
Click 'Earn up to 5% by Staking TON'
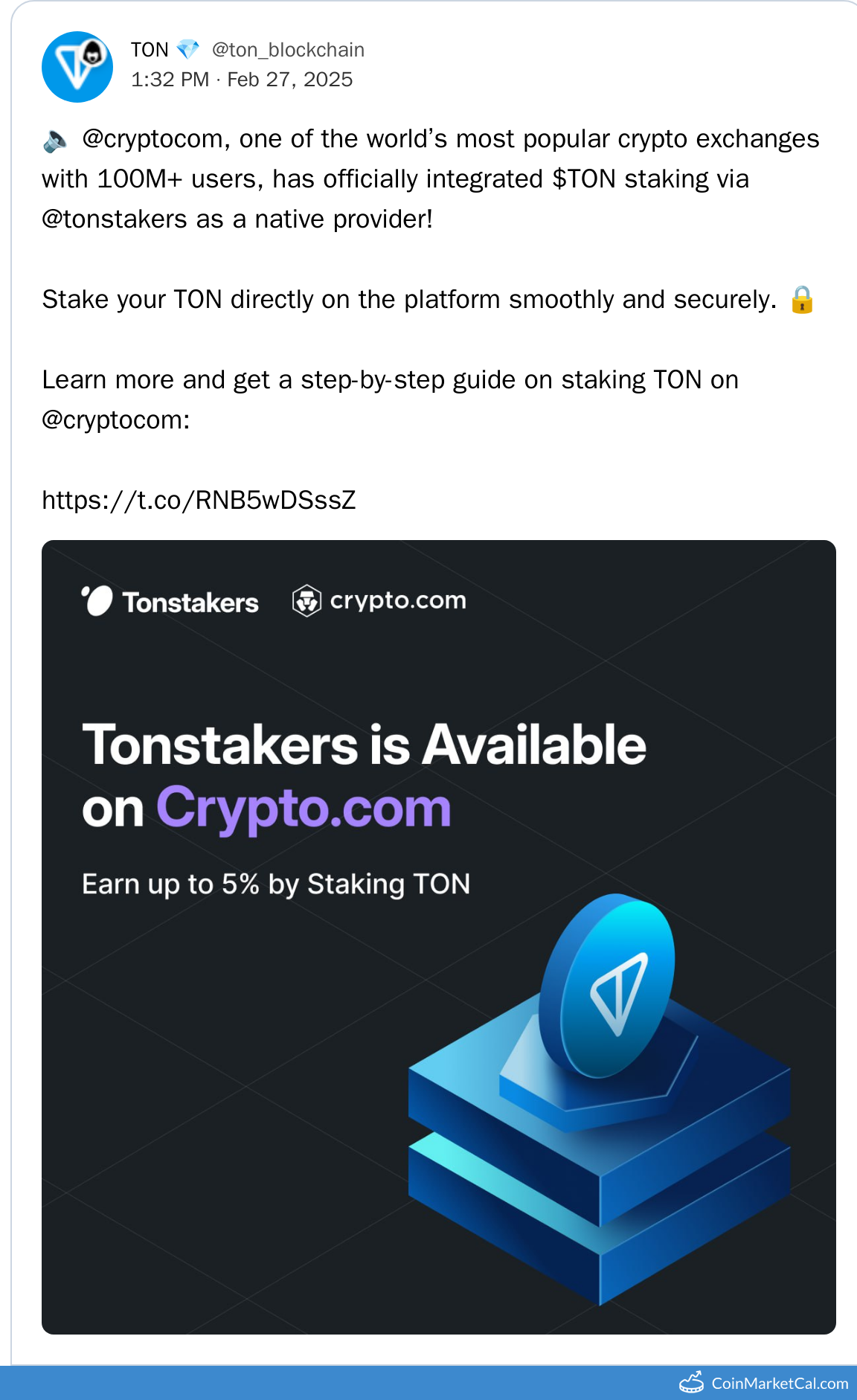point(276,884)
